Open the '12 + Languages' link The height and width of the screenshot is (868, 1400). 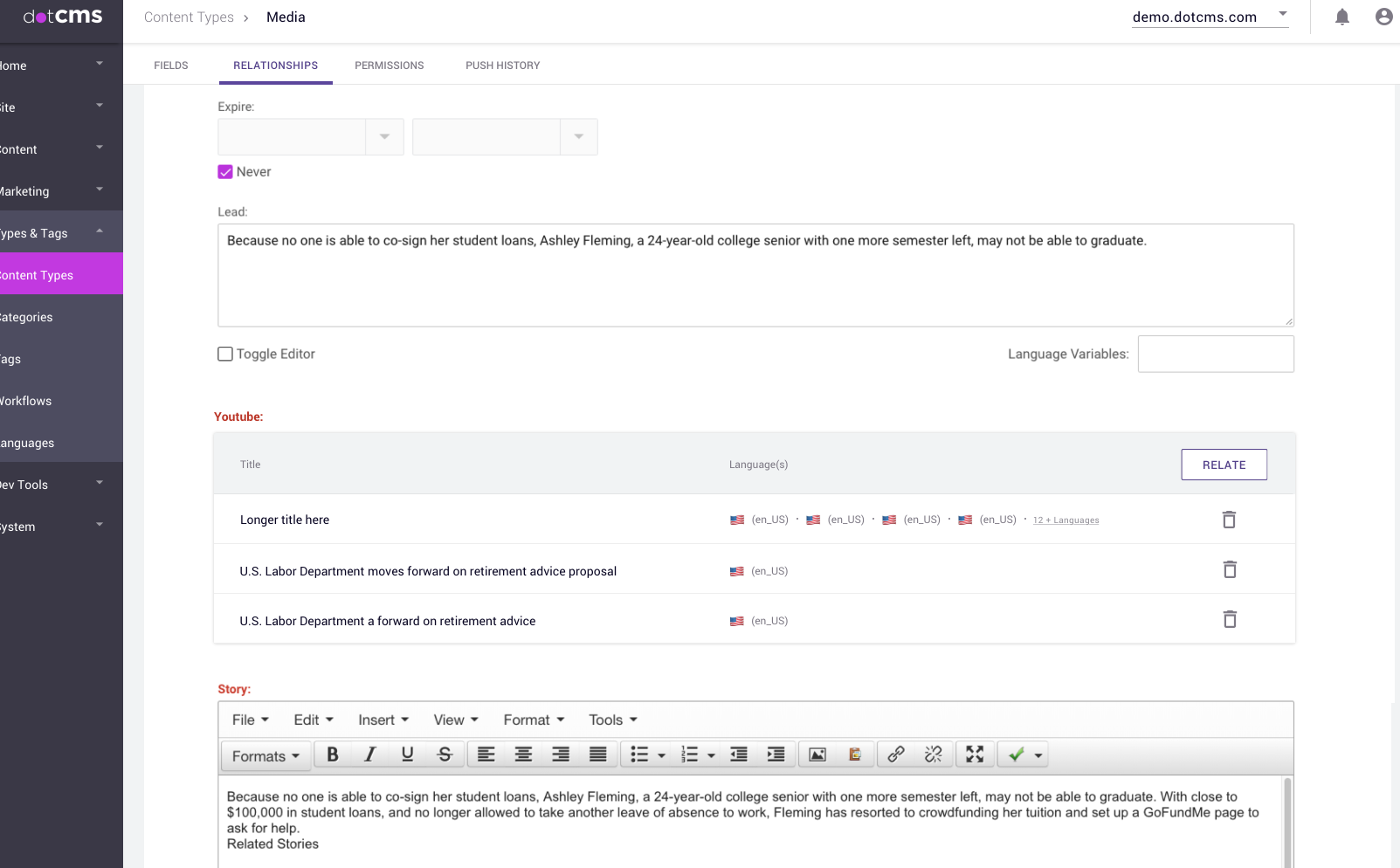coord(1066,520)
